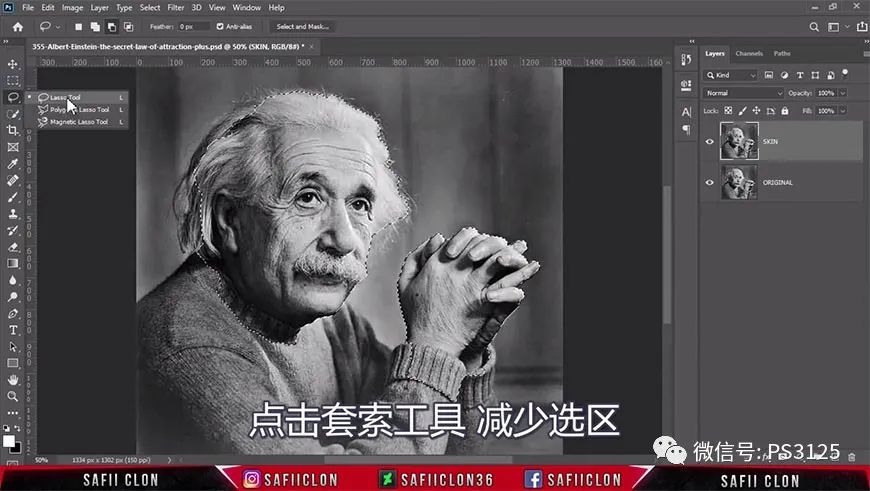The image size is (870, 491).
Task: Select the Clone Stamp tool
Action: tap(13, 214)
